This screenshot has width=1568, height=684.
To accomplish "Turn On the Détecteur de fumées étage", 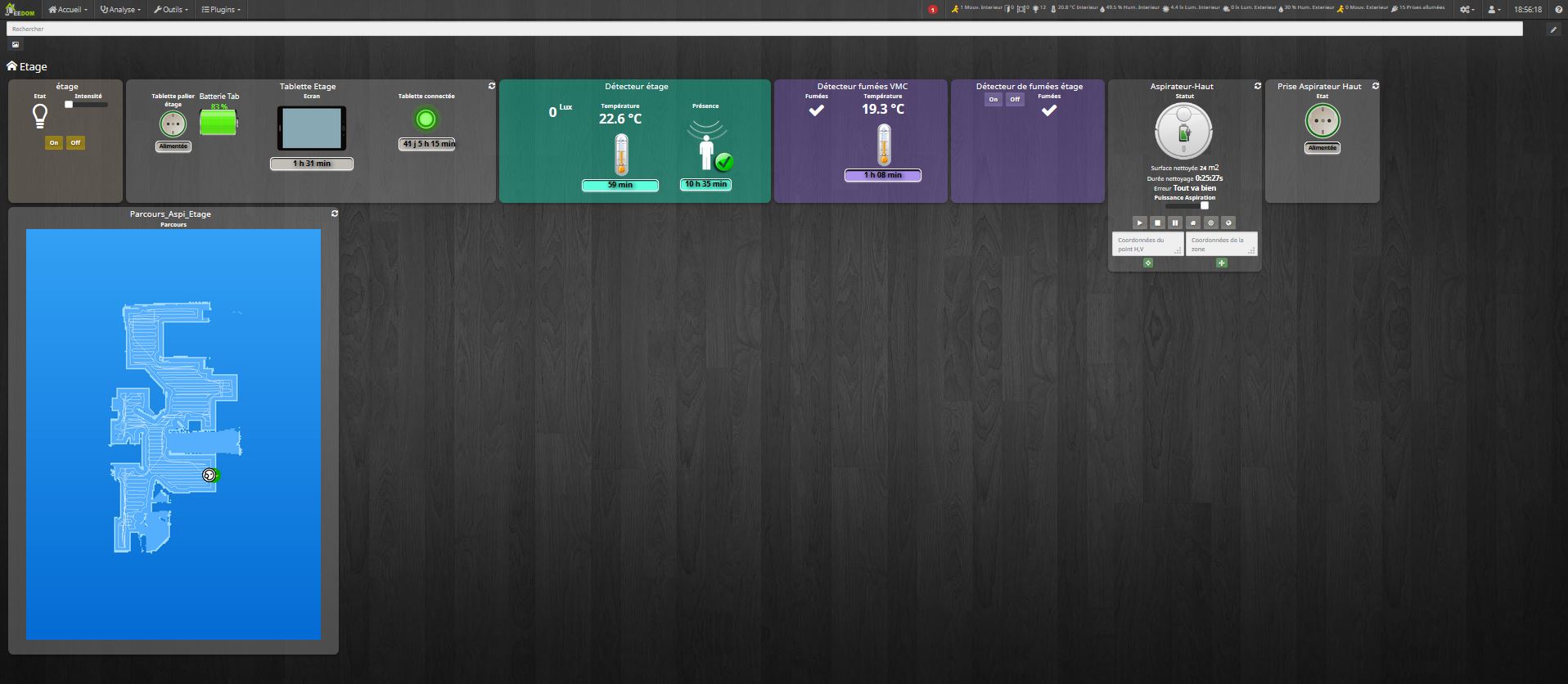I will click(x=994, y=100).
